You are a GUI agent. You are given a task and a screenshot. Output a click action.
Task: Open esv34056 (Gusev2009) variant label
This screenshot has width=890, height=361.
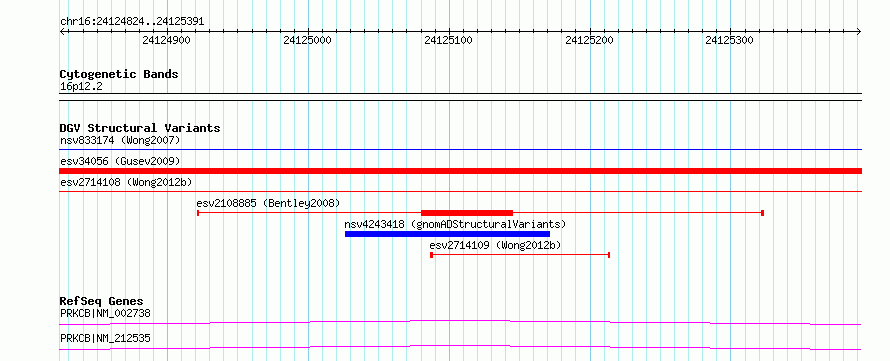coord(120,161)
